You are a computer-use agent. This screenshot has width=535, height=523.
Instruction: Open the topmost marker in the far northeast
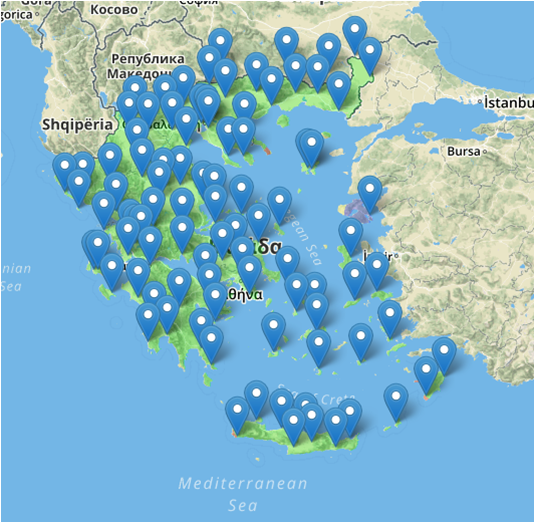click(355, 35)
